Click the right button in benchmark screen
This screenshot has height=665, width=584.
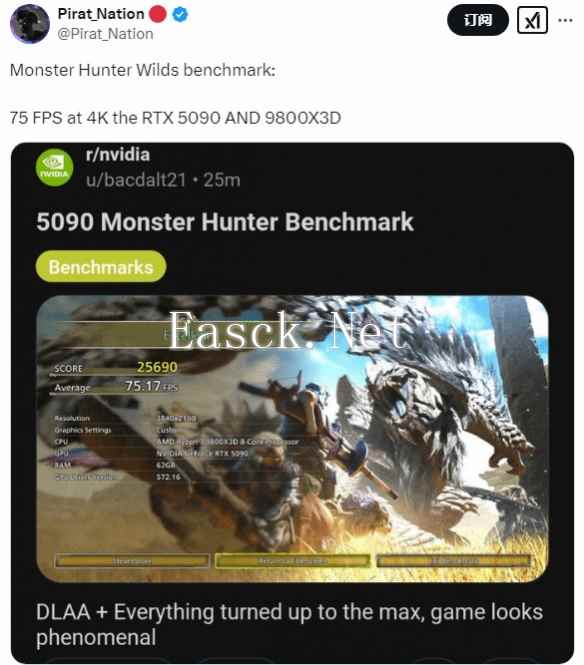coord(453,561)
